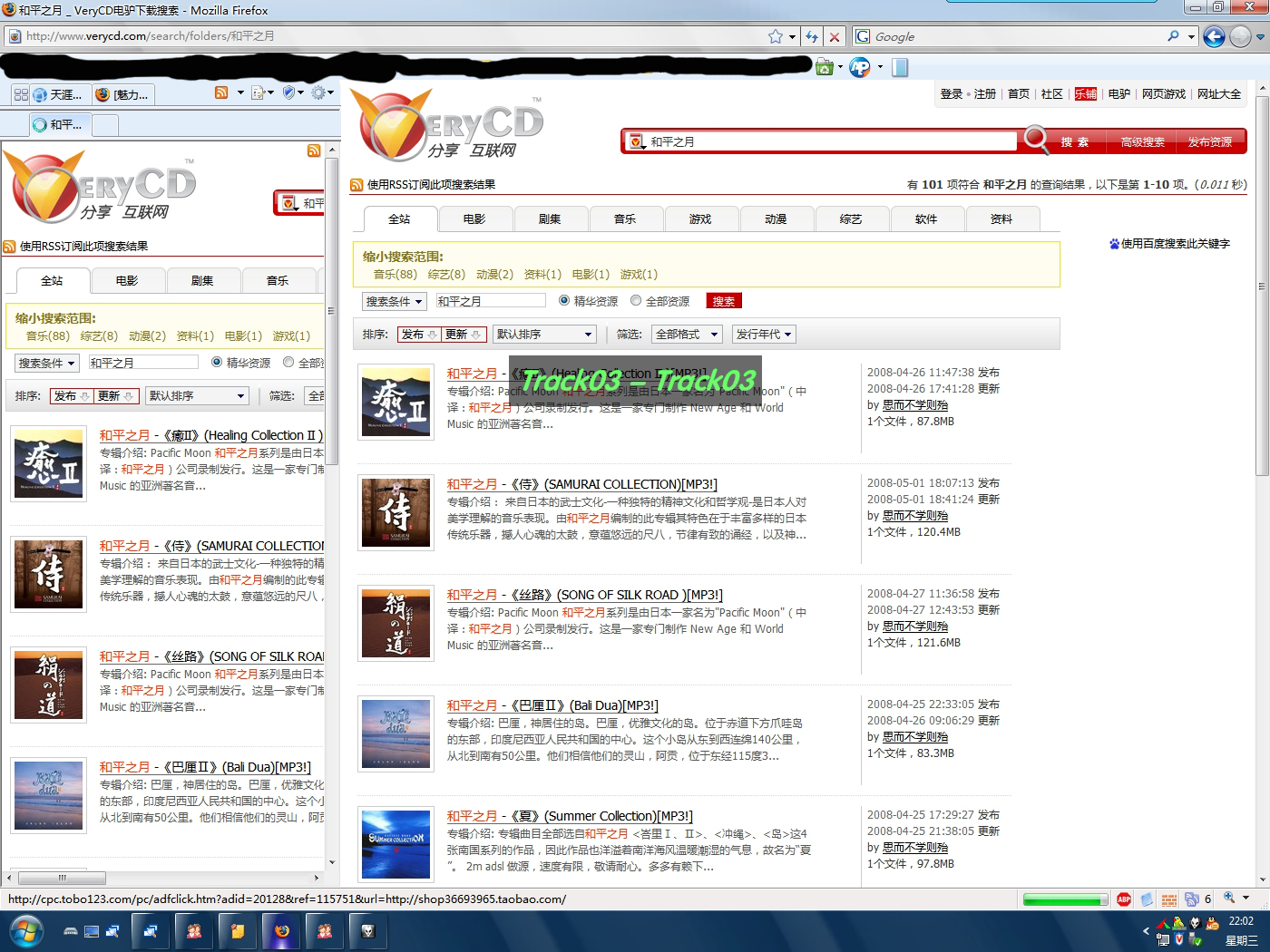Select 精华资源 radio in the left sidebar panel
The height and width of the screenshot is (952, 1270).
tap(217, 363)
